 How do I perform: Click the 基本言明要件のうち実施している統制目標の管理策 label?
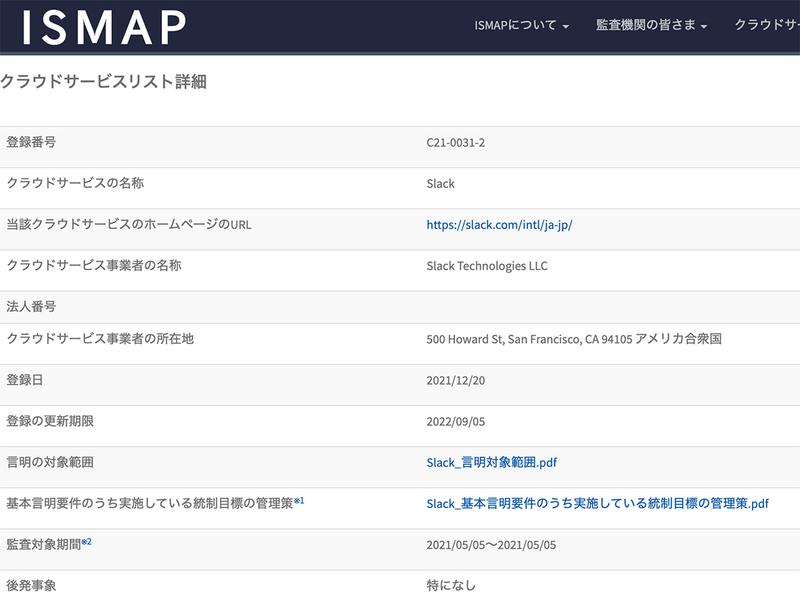coord(150,504)
